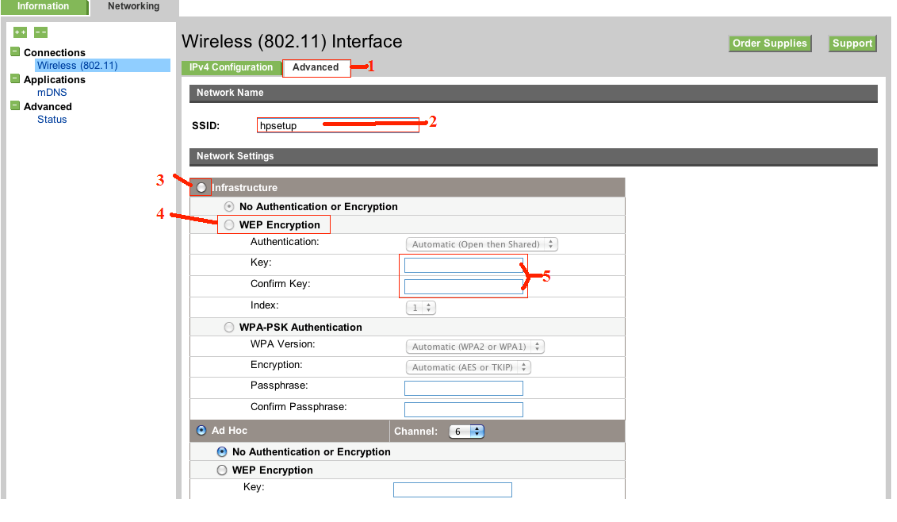Image resolution: width=897 pixels, height=522 pixels.
Task: Switch to the Information tab
Action: tap(44, 7)
